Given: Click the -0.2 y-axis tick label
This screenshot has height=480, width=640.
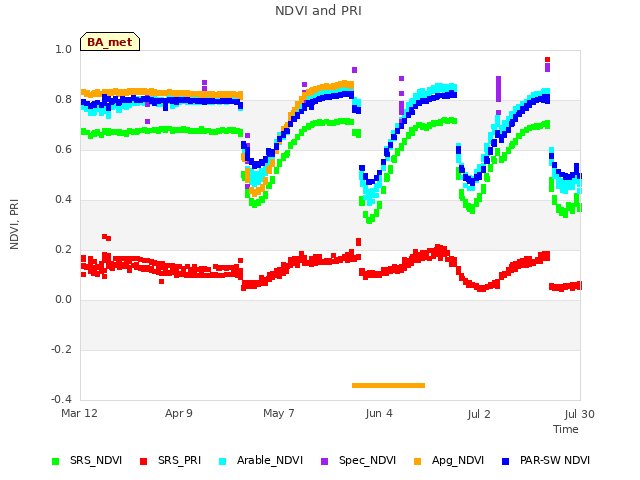Looking at the screenshot, I should tap(61, 349).
